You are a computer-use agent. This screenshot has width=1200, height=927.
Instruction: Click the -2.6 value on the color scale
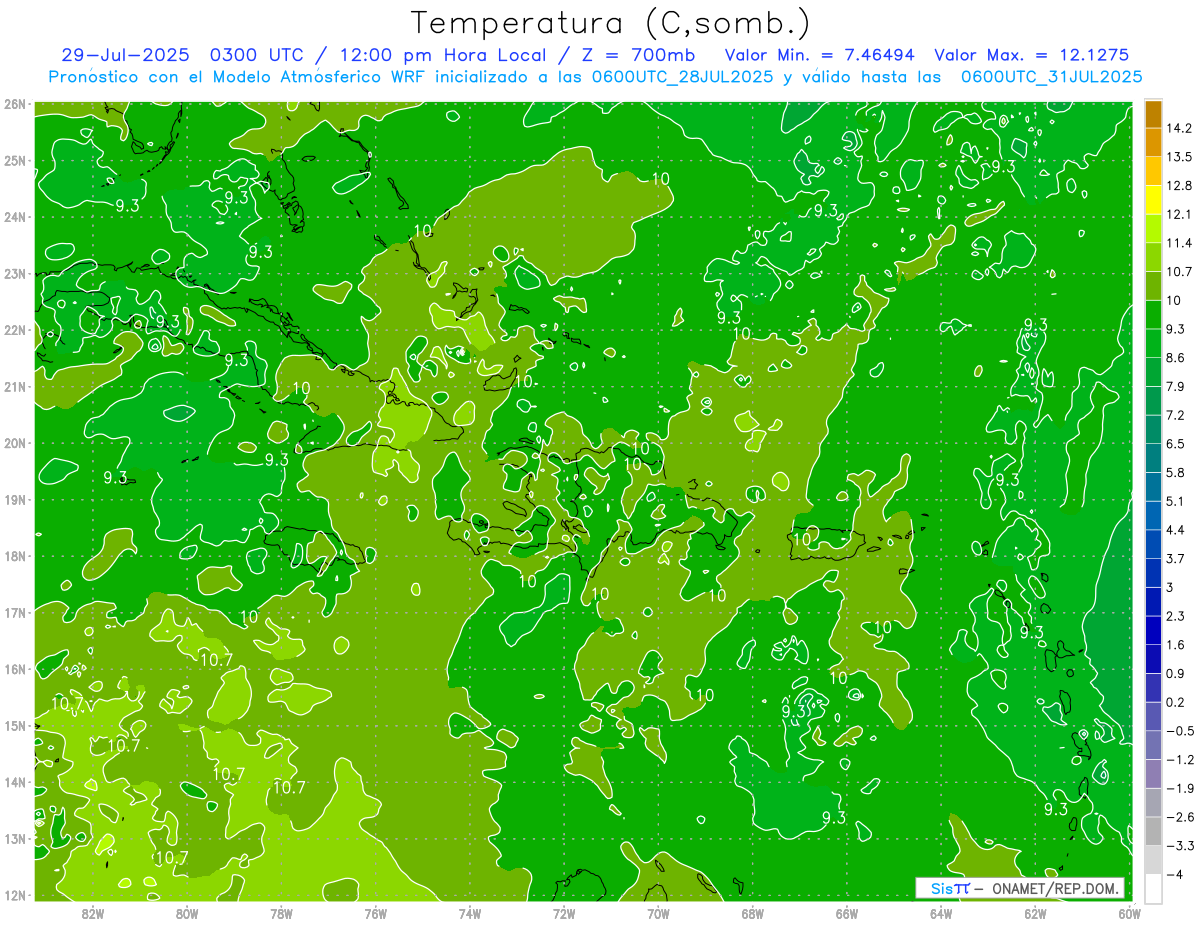pyautogui.click(x=1179, y=817)
